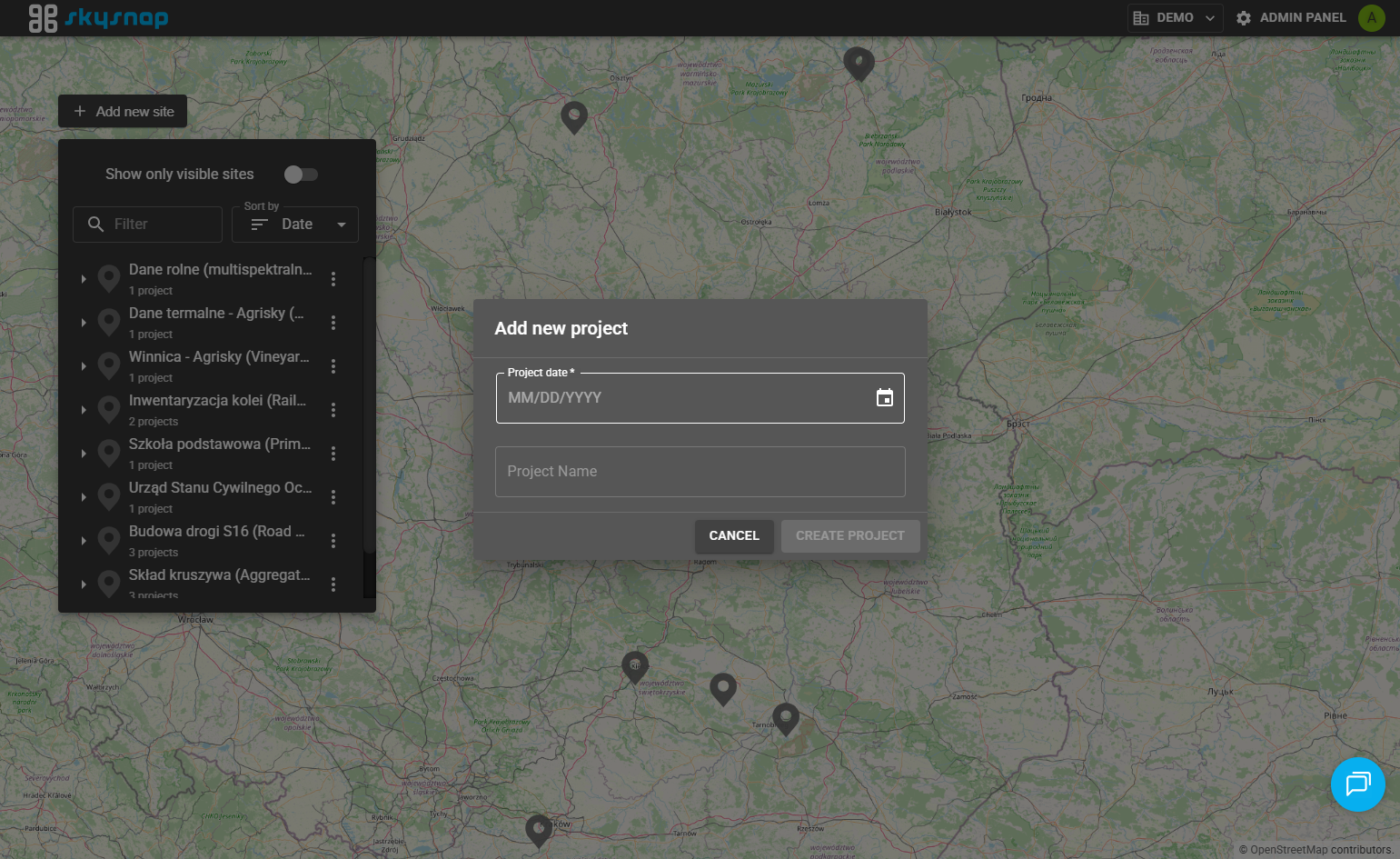Open options menu for Skład kruszywa site
1400x859 pixels.
[333, 584]
